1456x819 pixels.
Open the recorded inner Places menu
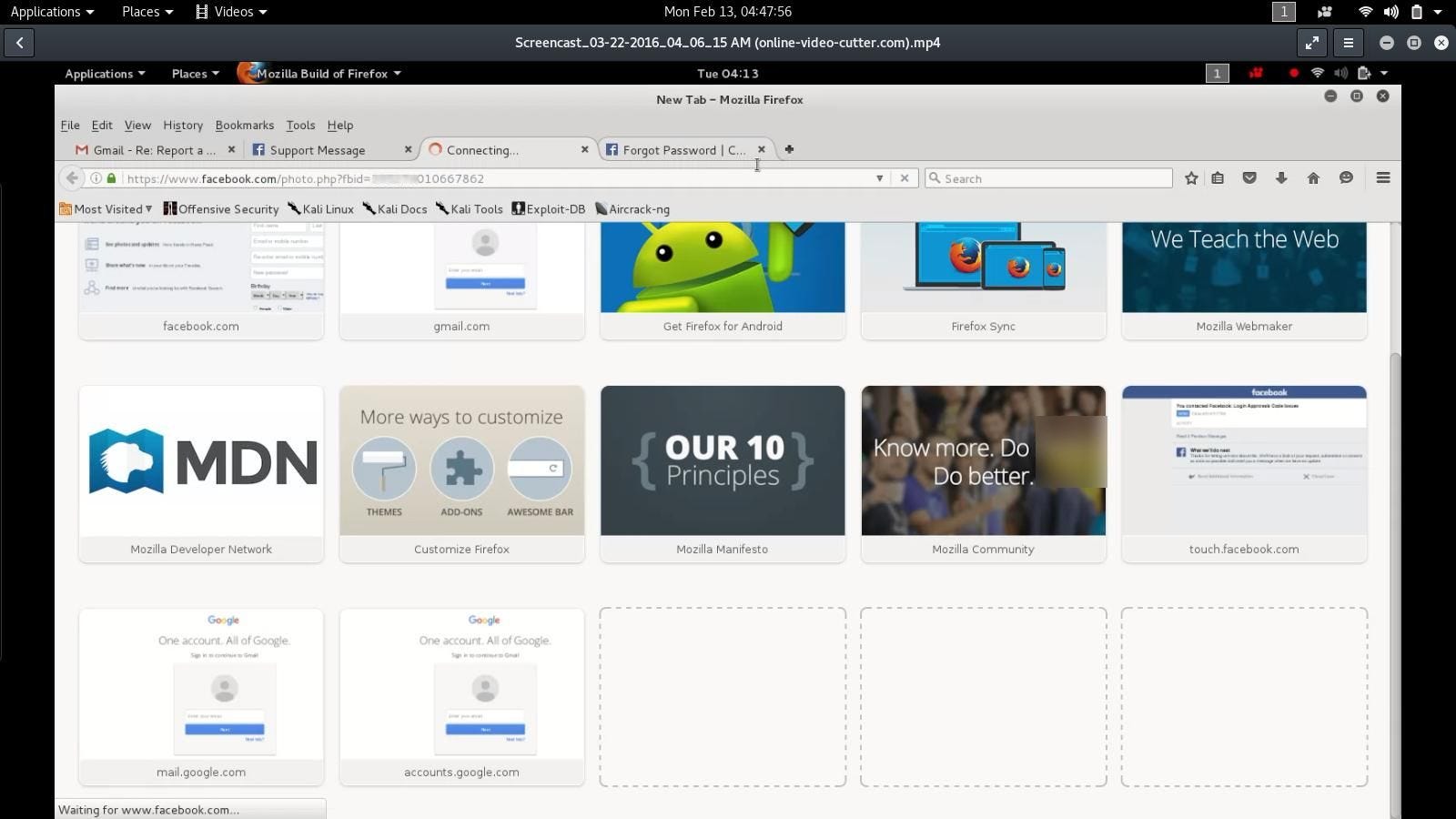pyautogui.click(x=195, y=74)
